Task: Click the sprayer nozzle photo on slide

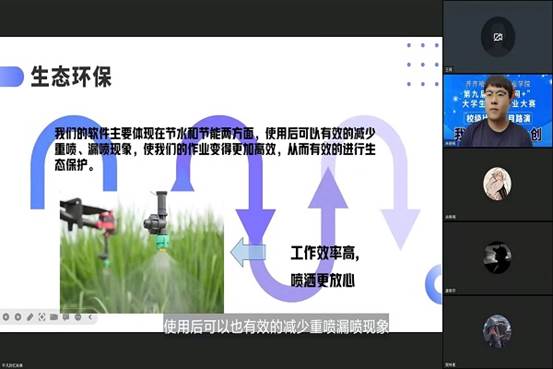Action: 142,252
